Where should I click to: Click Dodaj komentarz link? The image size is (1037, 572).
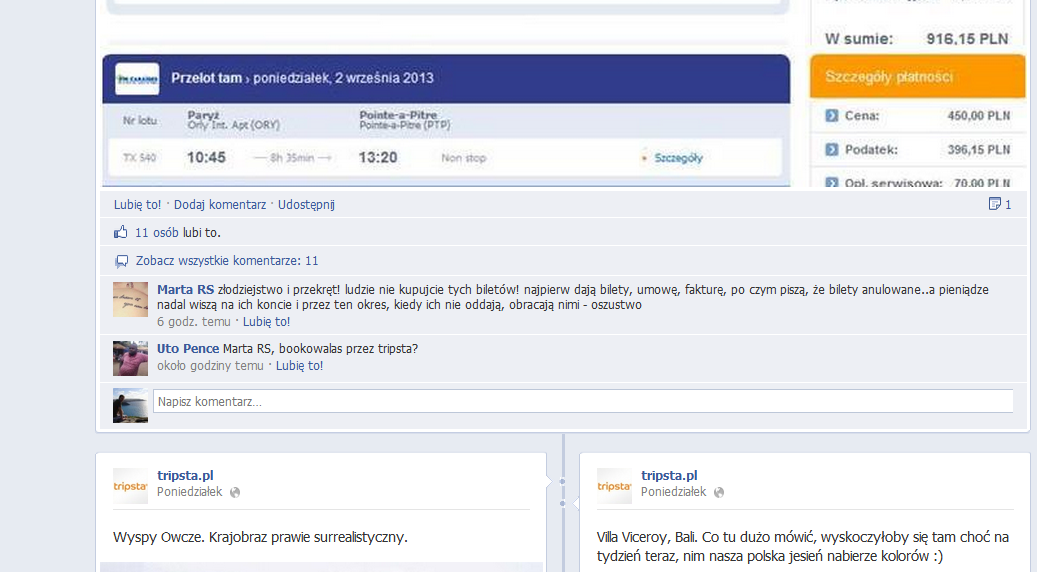[220, 204]
